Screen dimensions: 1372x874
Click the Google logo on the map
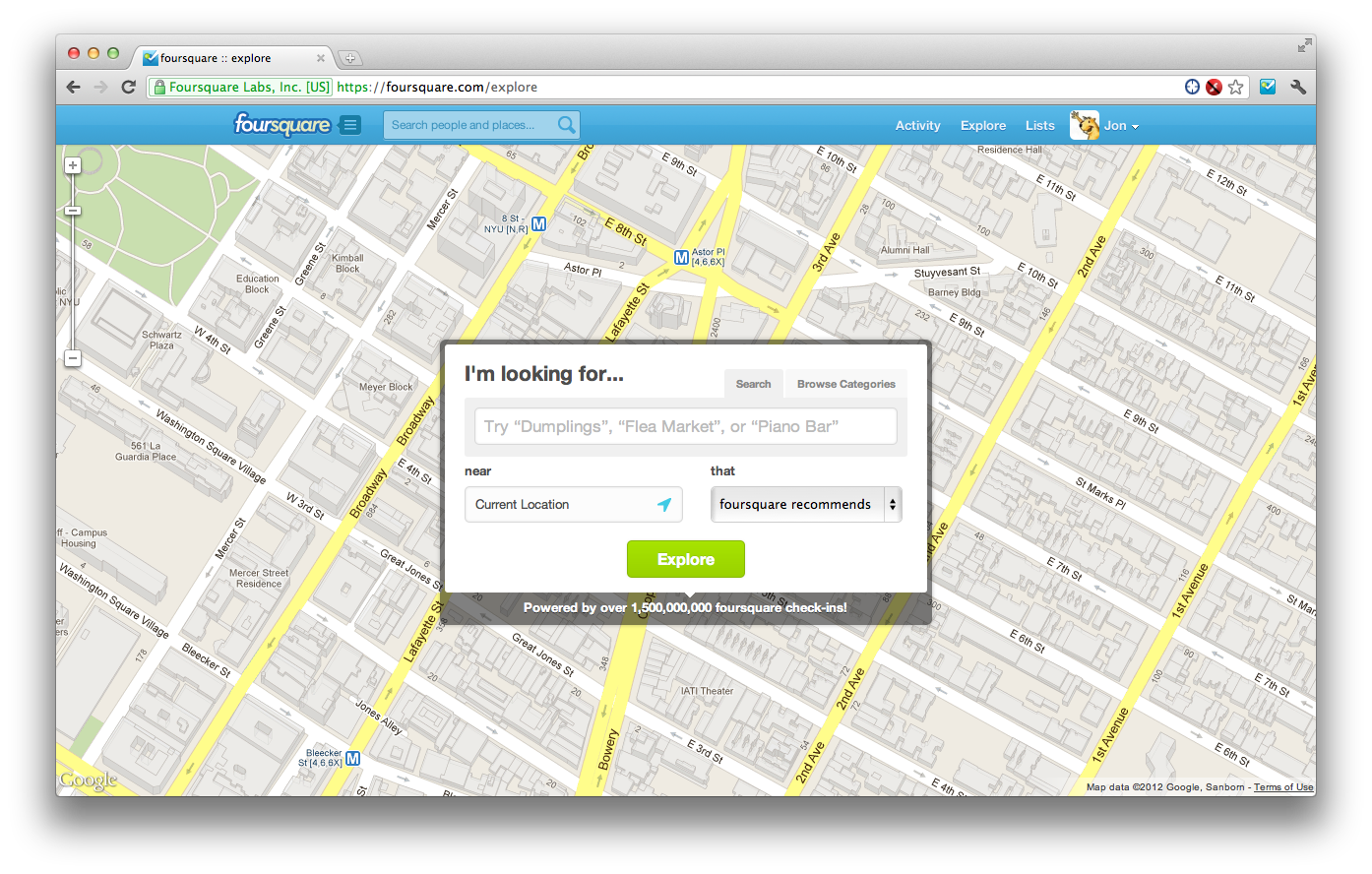pyautogui.click(x=89, y=780)
